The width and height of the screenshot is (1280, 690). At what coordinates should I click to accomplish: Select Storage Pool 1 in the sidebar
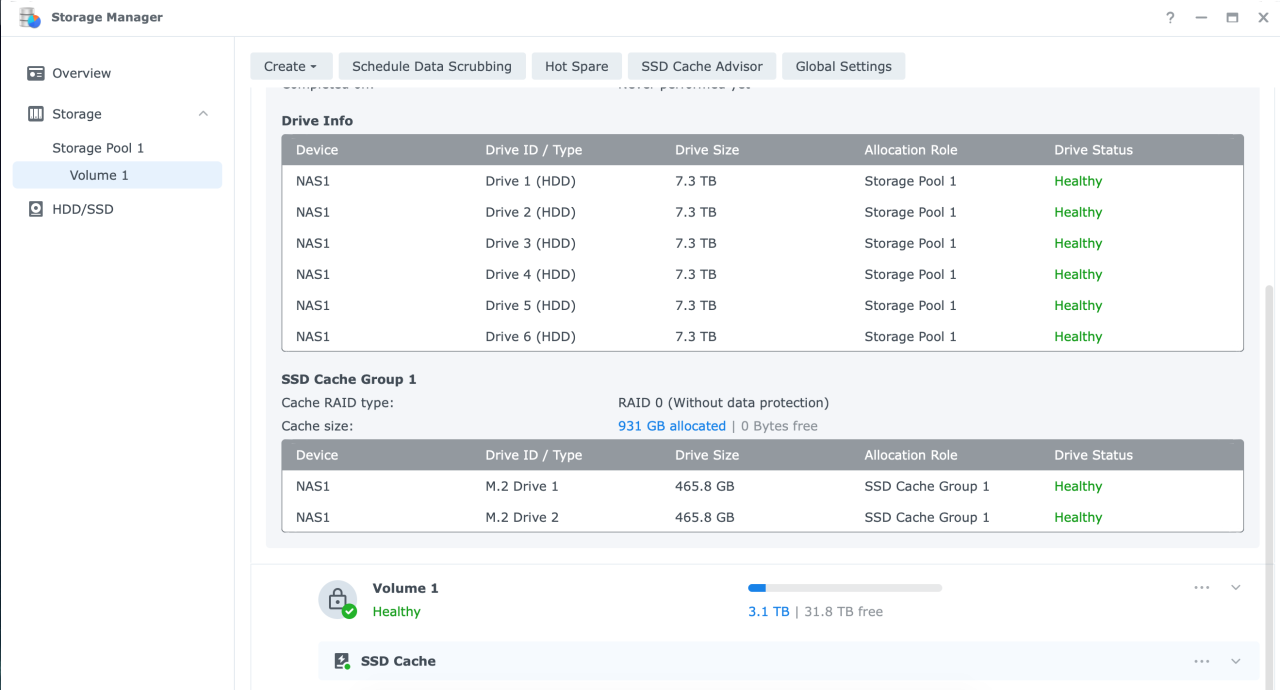[x=98, y=148]
